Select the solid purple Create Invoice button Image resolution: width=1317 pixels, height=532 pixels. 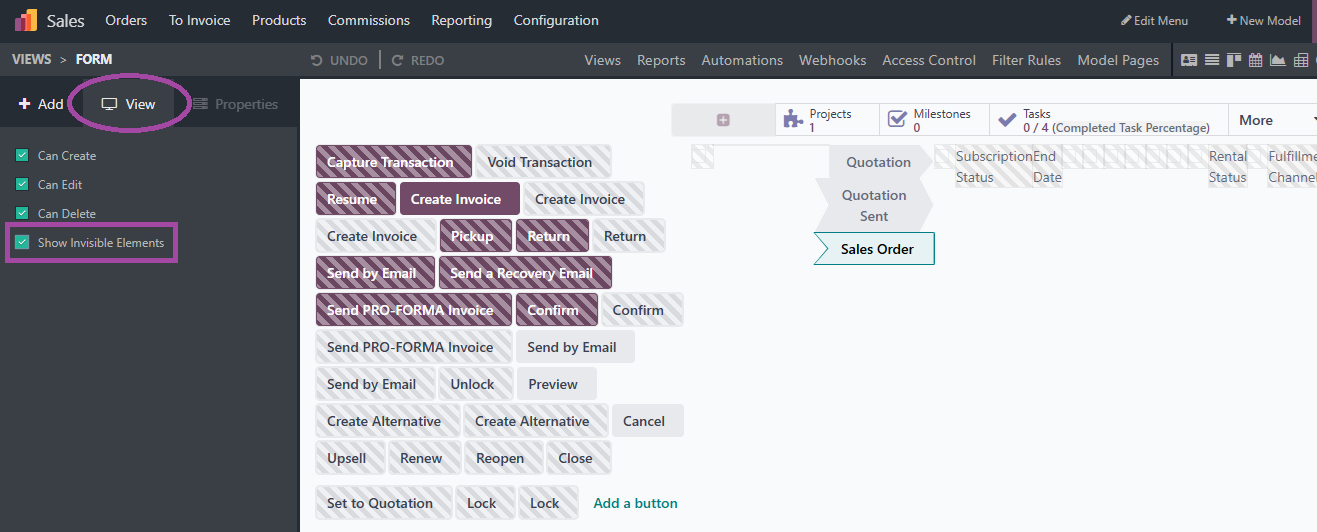459,199
